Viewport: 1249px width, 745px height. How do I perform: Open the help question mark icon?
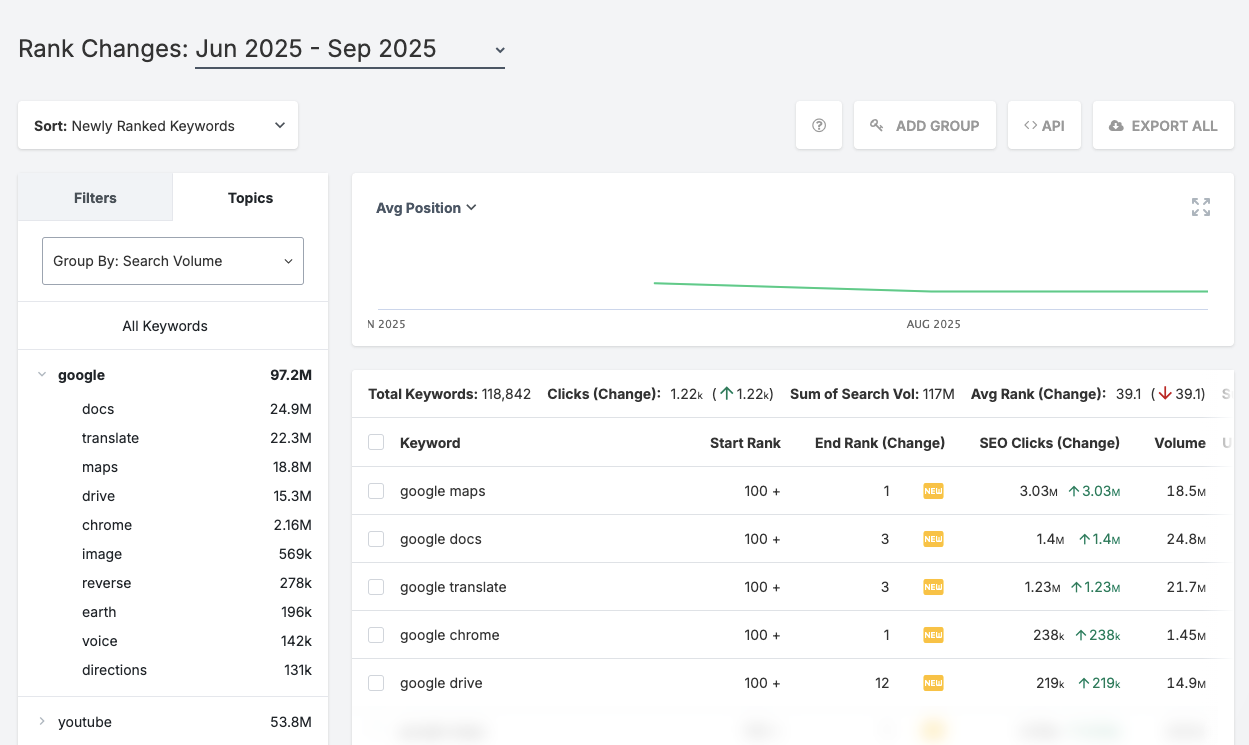click(818, 125)
